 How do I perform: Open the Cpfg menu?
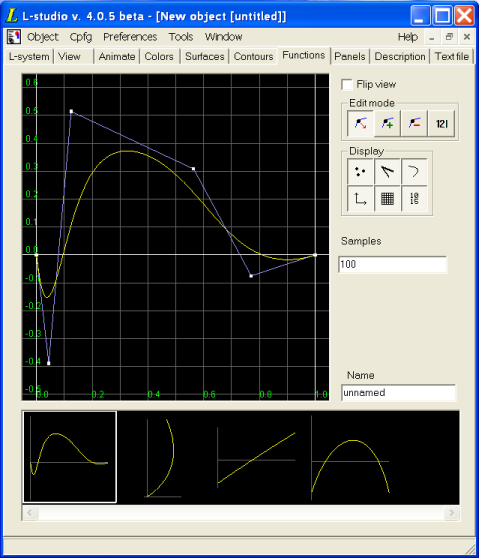(x=81, y=37)
